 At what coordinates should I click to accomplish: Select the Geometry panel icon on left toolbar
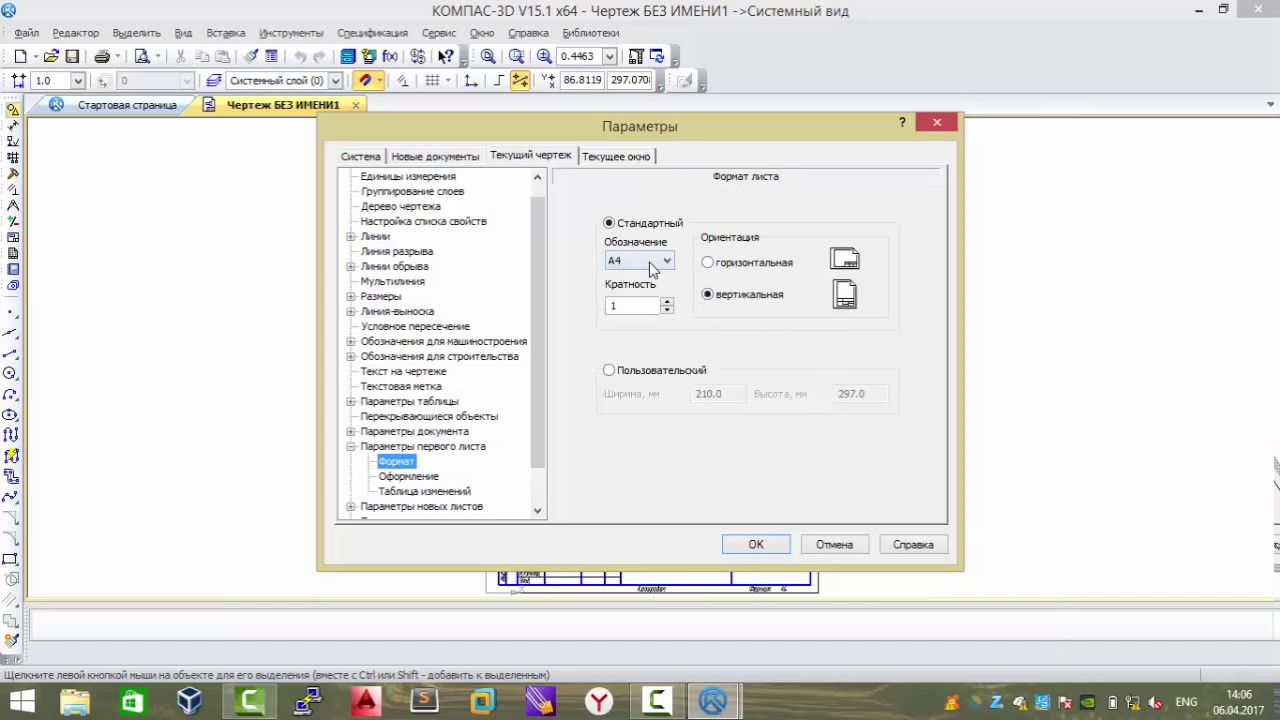12,110
